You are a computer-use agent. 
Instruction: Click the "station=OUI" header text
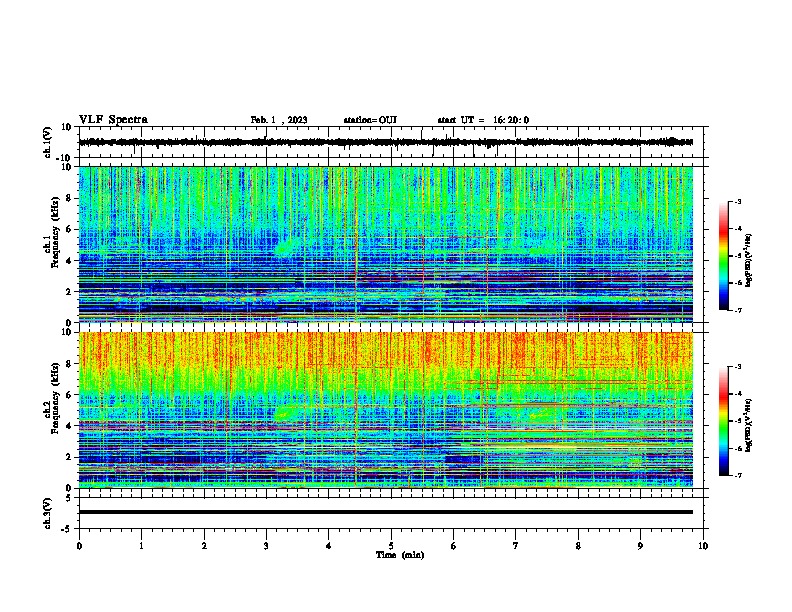(370, 120)
